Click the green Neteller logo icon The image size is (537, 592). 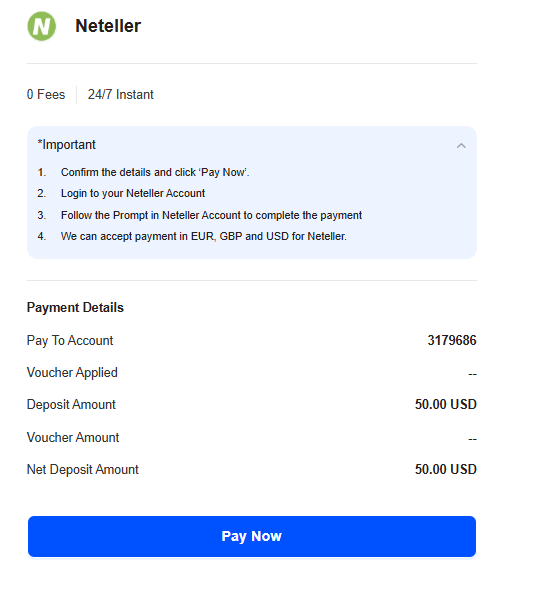42,26
